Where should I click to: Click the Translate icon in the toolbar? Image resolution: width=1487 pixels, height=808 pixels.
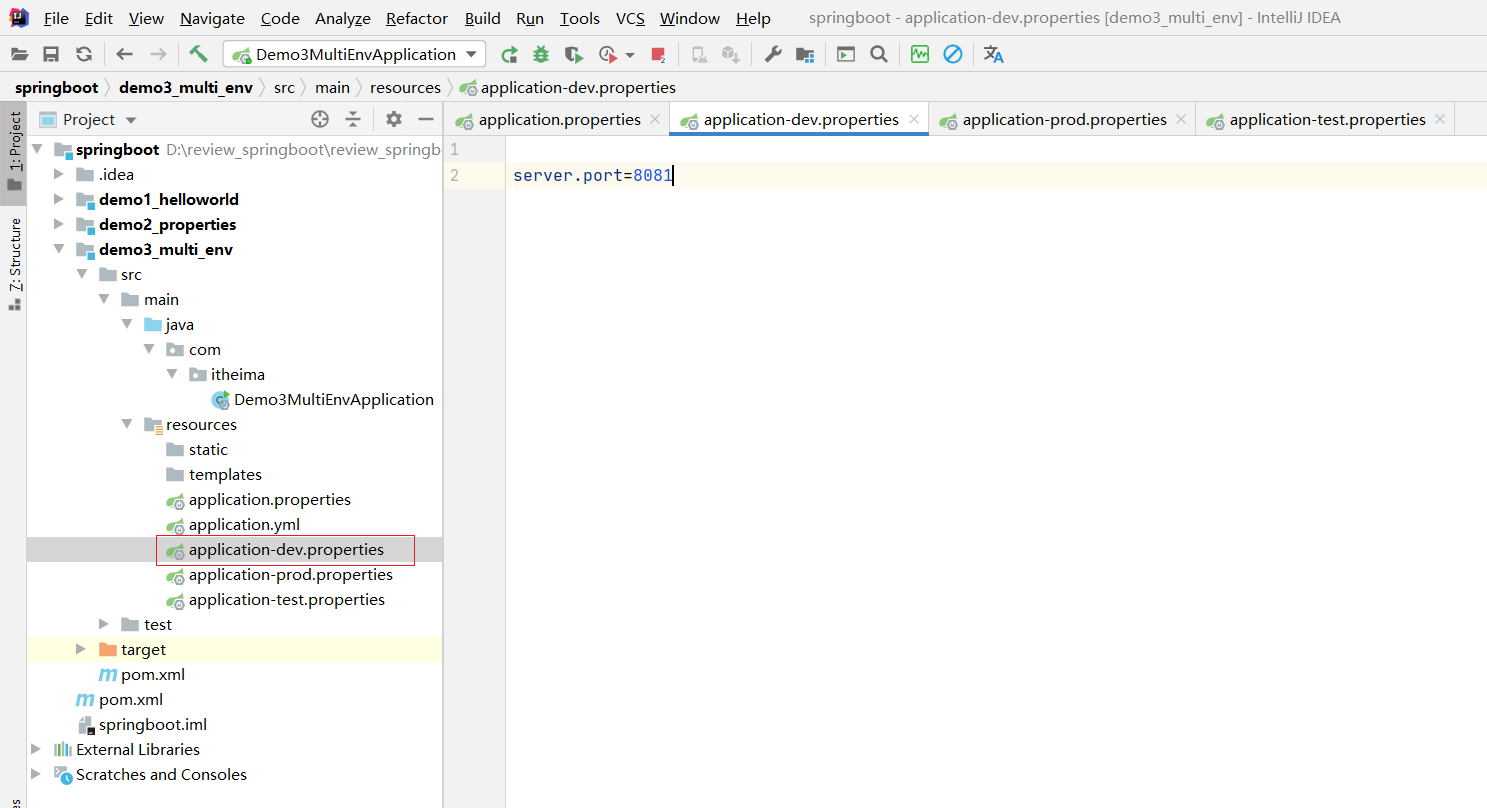pos(993,54)
